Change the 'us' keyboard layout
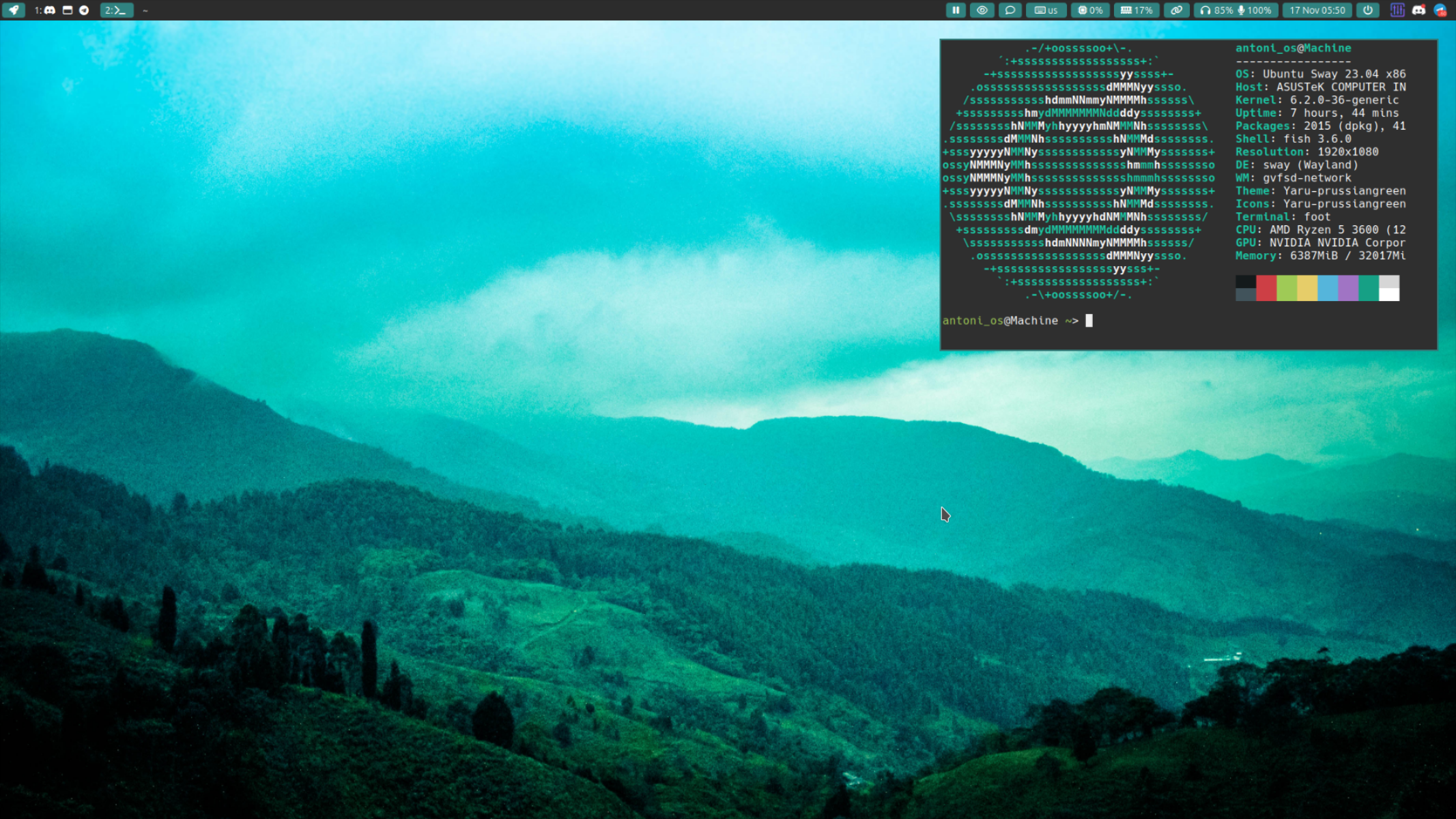Viewport: 1456px width, 819px height. 1046,10
